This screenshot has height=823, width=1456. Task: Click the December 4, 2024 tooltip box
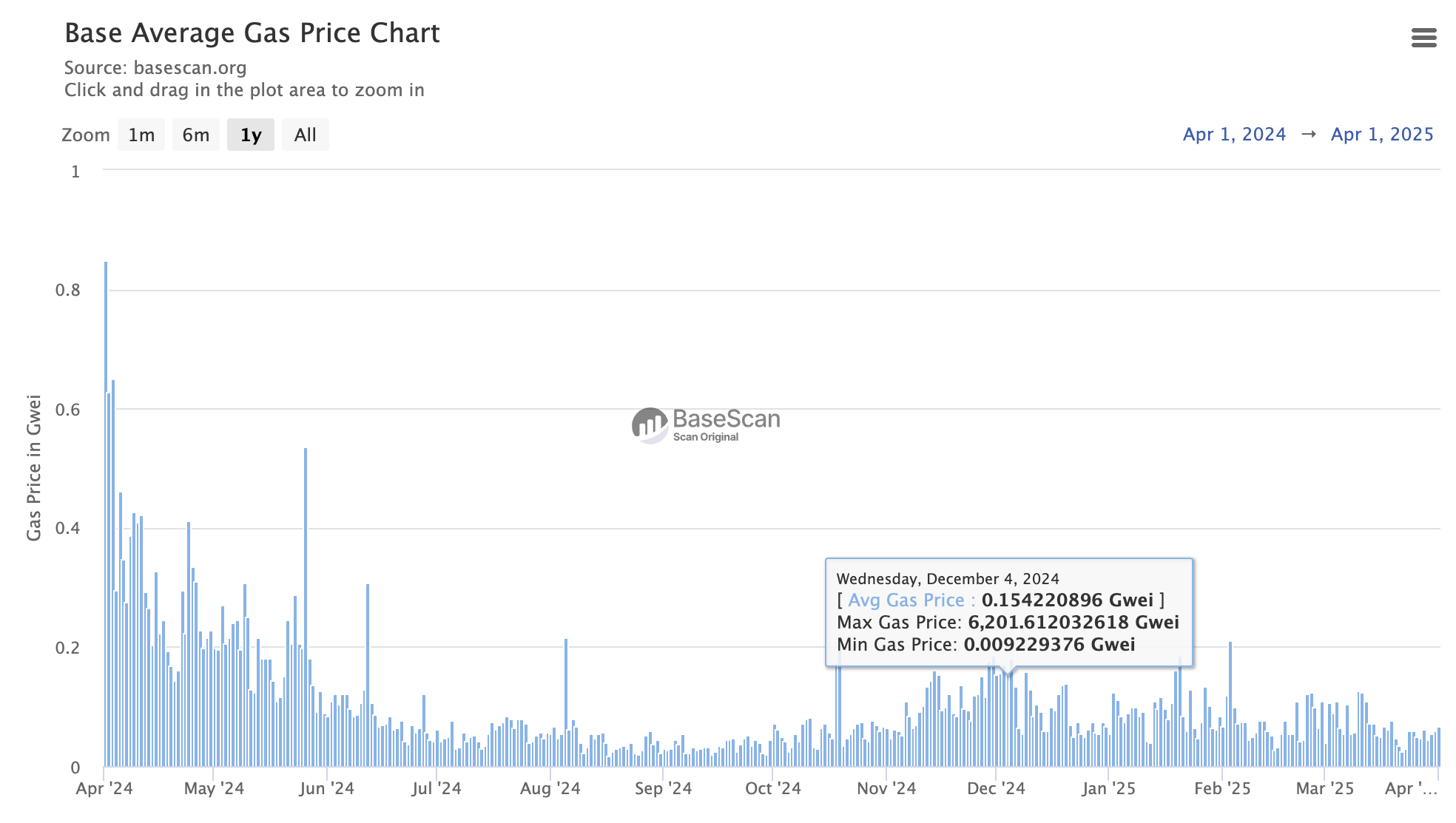(1009, 612)
